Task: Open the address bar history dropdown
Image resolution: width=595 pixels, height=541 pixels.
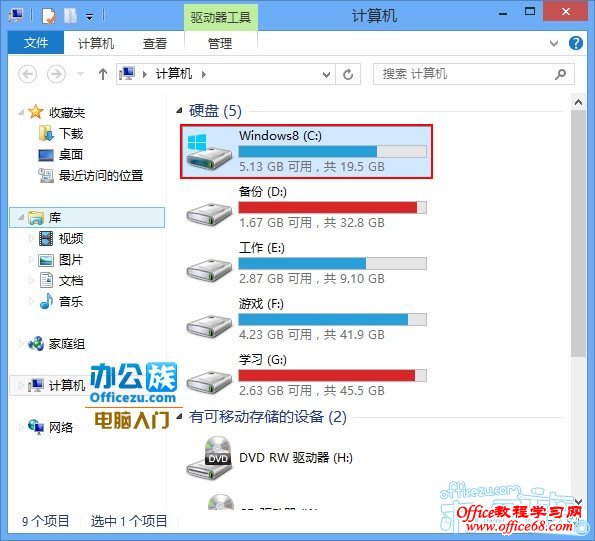Action: 326,74
